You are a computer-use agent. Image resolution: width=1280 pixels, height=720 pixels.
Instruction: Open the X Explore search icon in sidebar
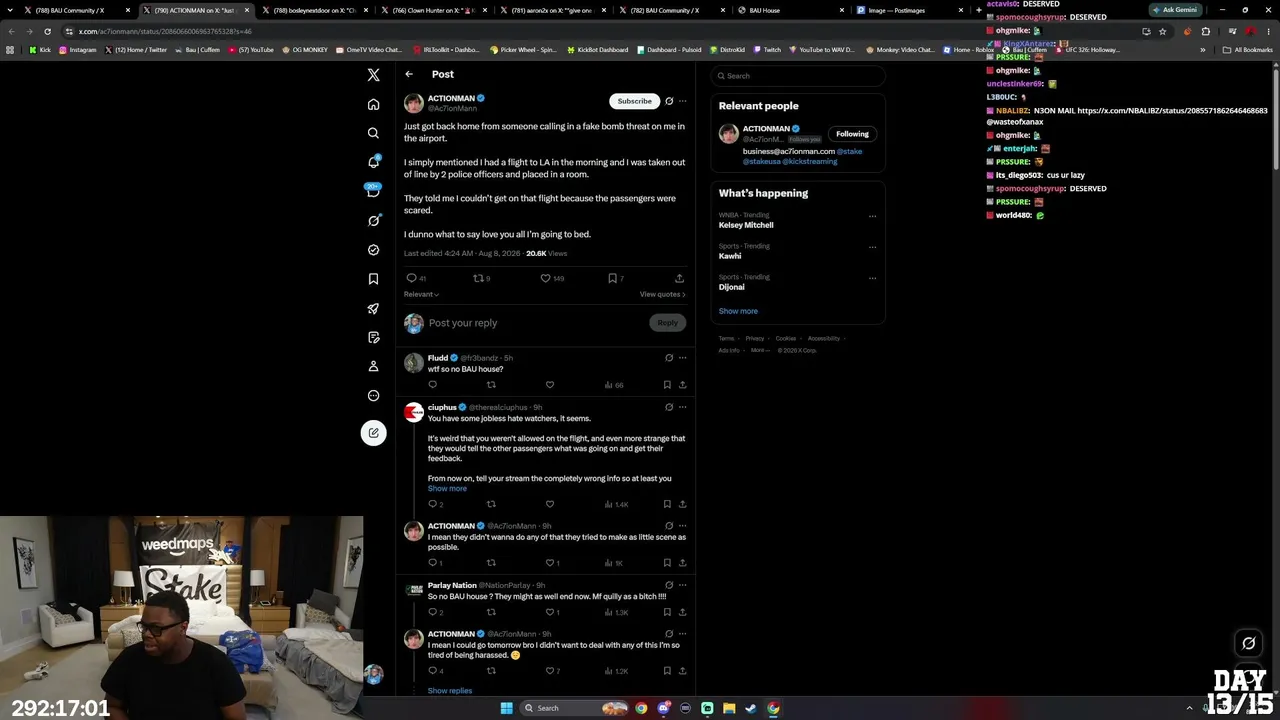coord(373,133)
